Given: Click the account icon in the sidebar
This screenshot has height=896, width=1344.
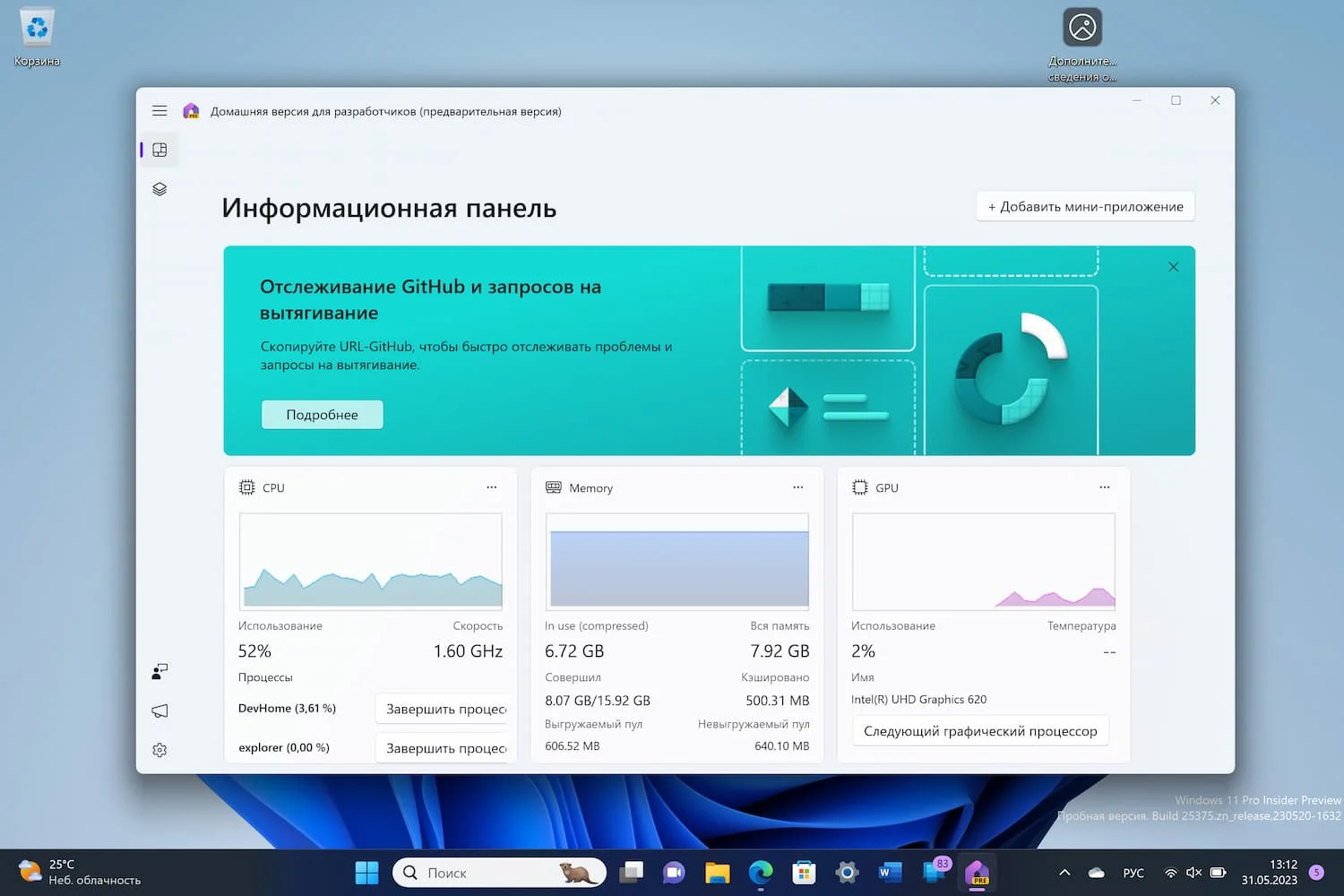Looking at the screenshot, I should click(x=159, y=671).
